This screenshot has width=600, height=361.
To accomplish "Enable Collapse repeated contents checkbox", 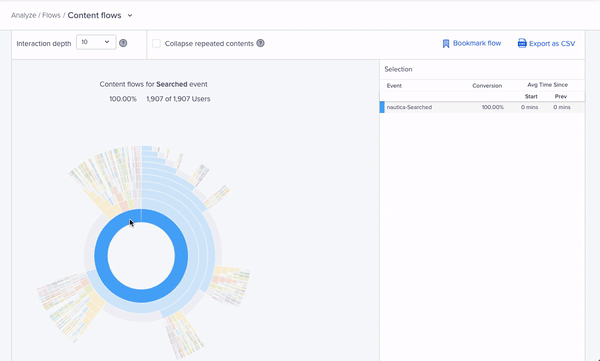I will (x=156, y=43).
